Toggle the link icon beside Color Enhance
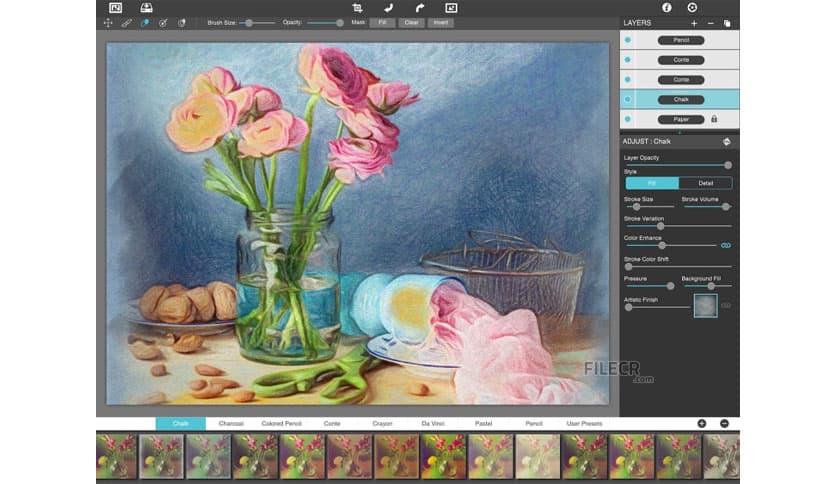The width and height of the screenshot is (836, 484). click(726, 245)
